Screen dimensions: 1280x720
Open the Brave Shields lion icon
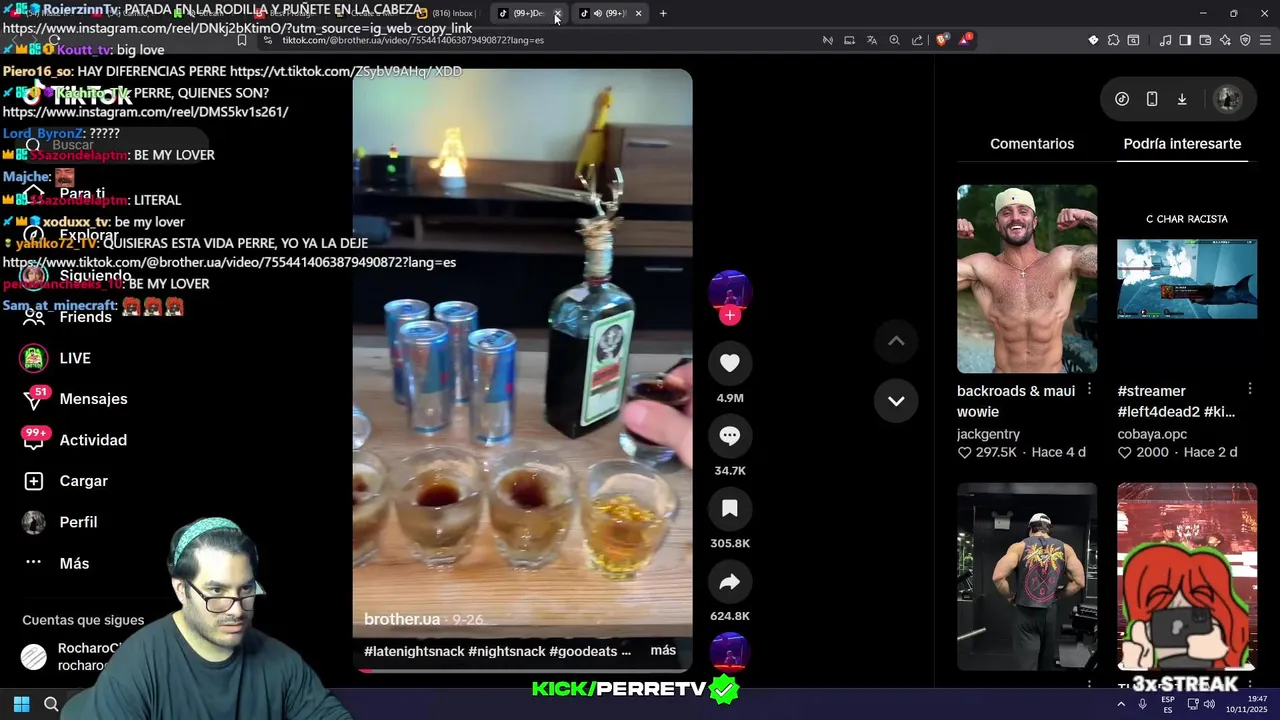pyautogui.click(x=942, y=40)
